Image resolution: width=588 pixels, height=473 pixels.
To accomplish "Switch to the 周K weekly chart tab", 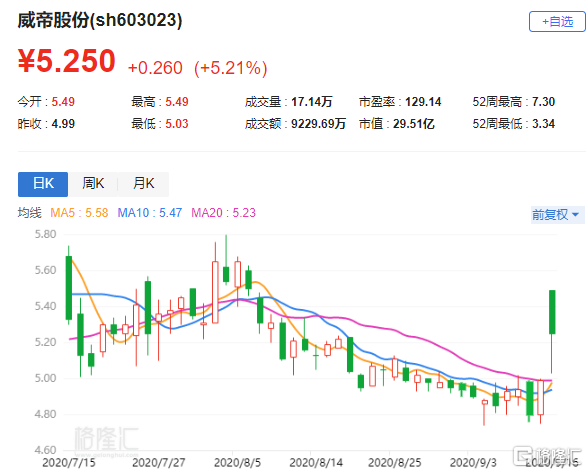I will click(x=93, y=184).
